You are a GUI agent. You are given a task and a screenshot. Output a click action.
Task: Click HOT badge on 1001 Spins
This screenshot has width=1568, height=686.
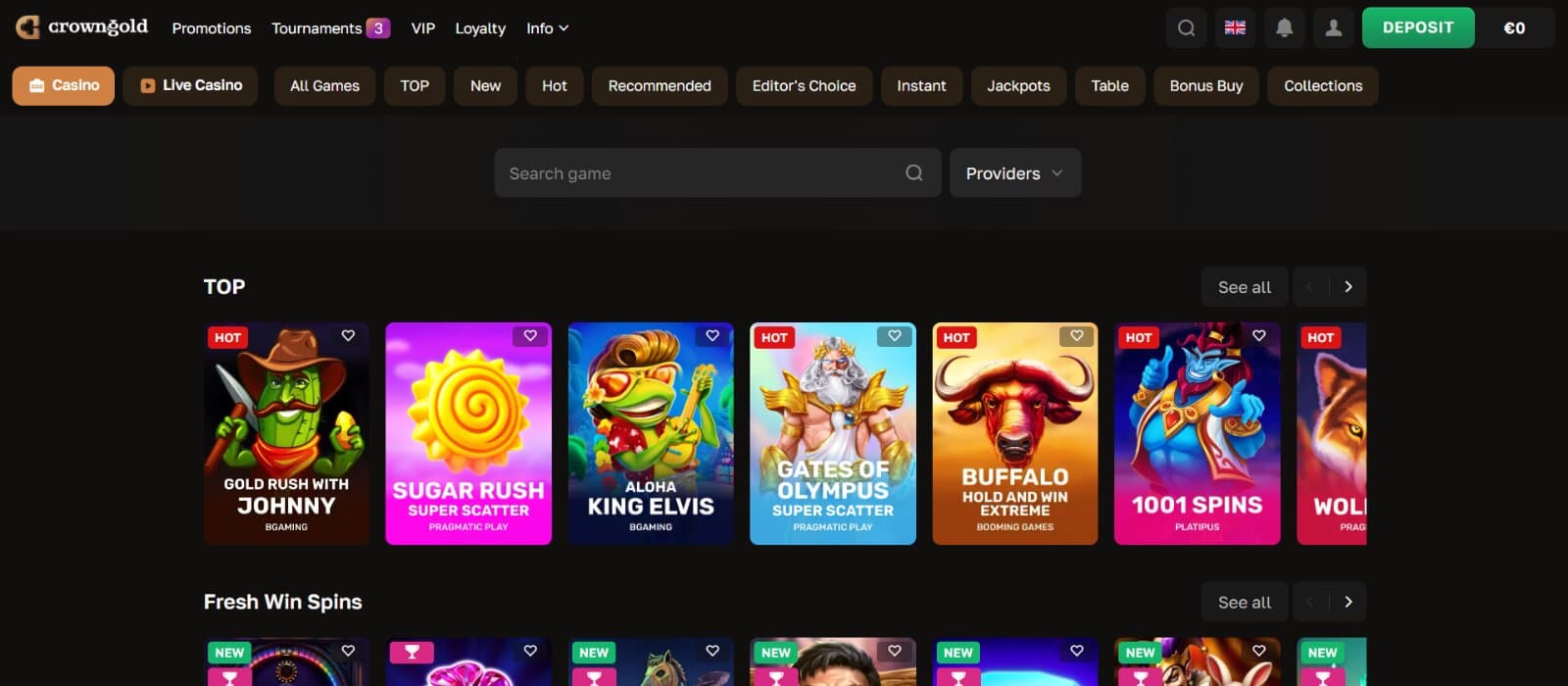click(x=1139, y=337)
